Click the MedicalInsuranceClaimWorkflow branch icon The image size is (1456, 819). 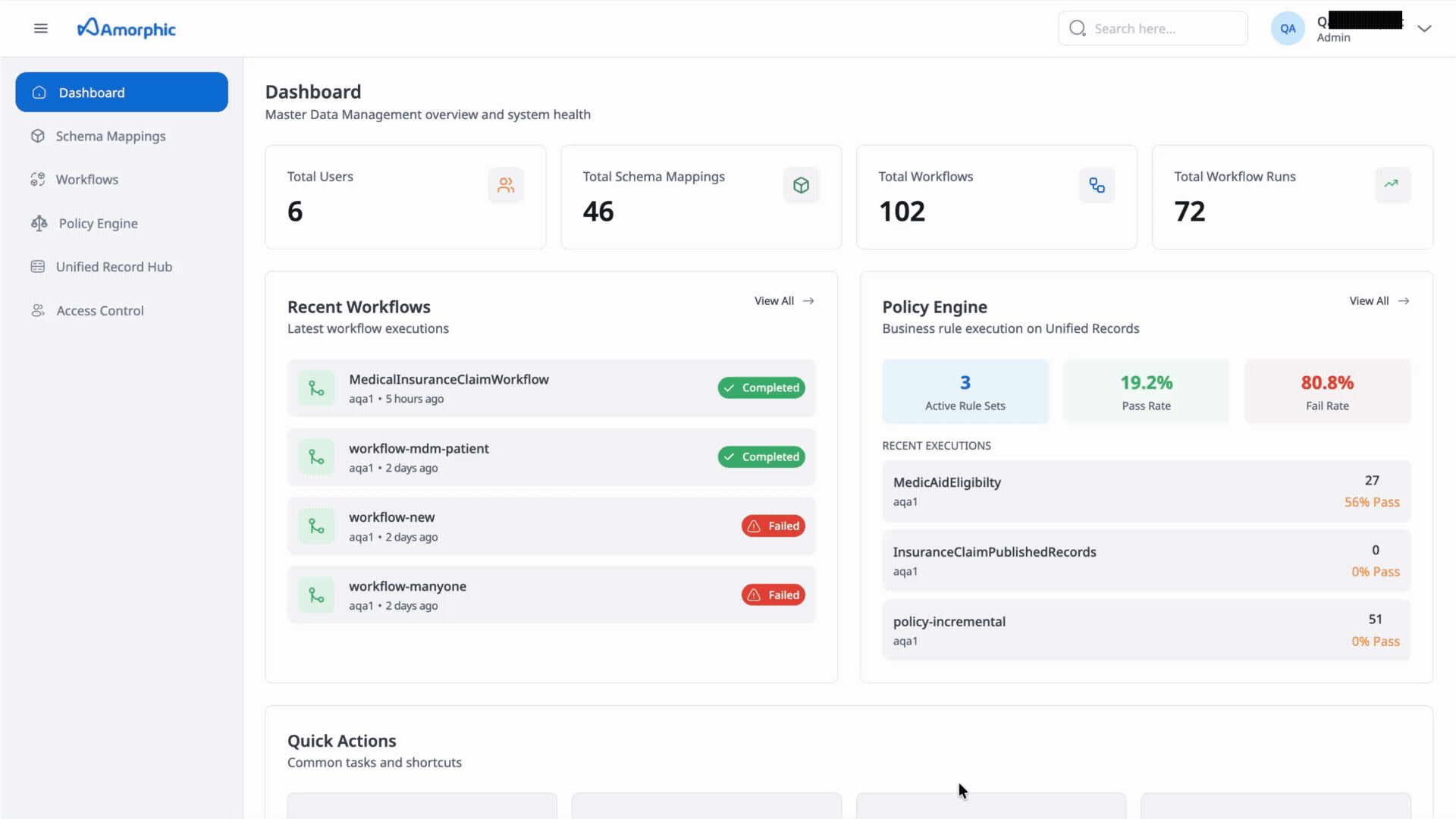(316, 388)
